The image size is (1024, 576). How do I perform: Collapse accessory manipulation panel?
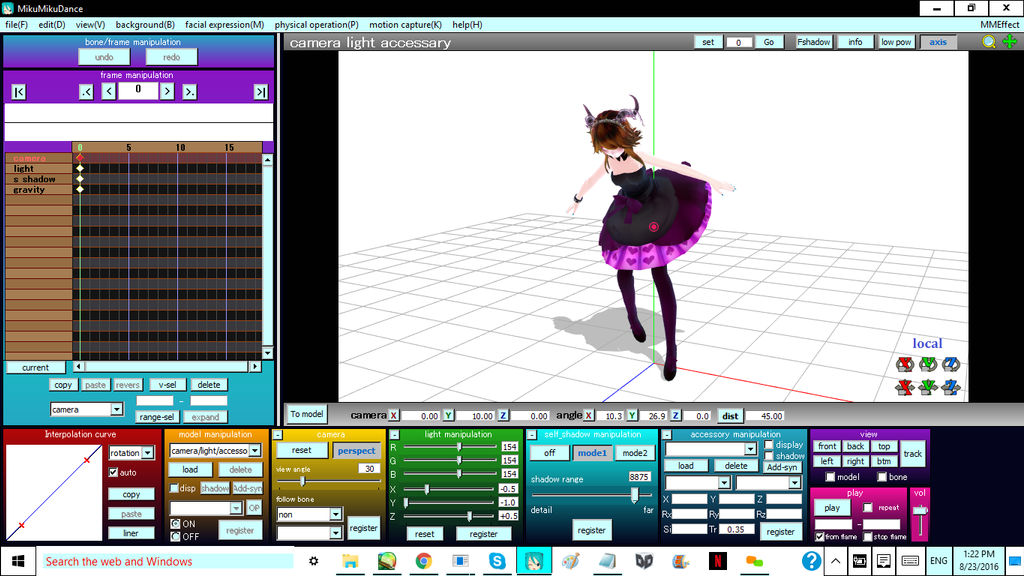click(x=667, y=434)
